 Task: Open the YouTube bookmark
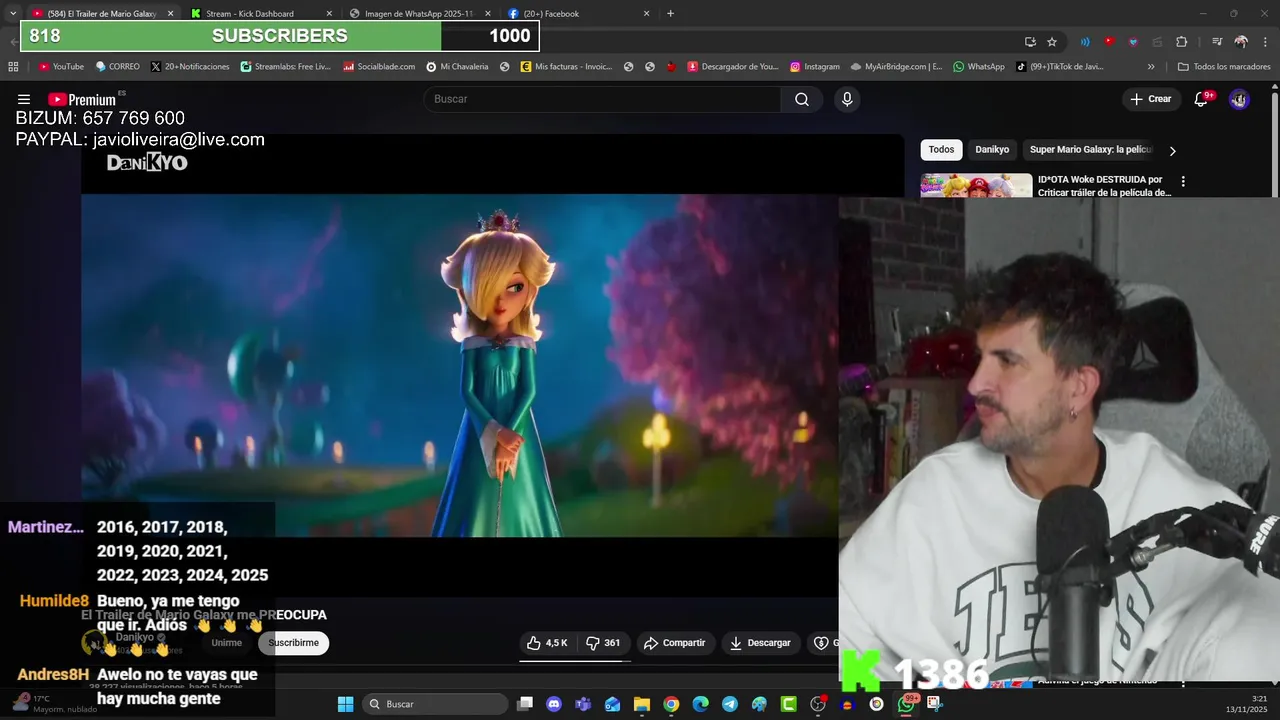coord(61,67)
